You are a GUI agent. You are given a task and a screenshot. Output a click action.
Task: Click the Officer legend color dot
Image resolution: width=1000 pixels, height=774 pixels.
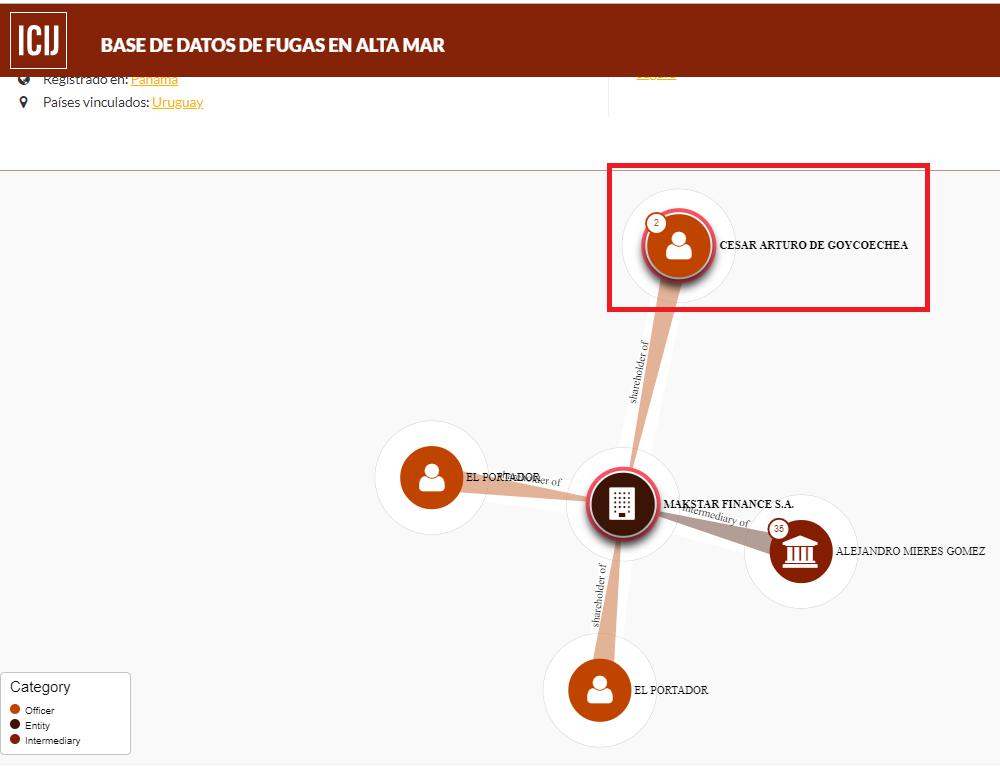15,709
